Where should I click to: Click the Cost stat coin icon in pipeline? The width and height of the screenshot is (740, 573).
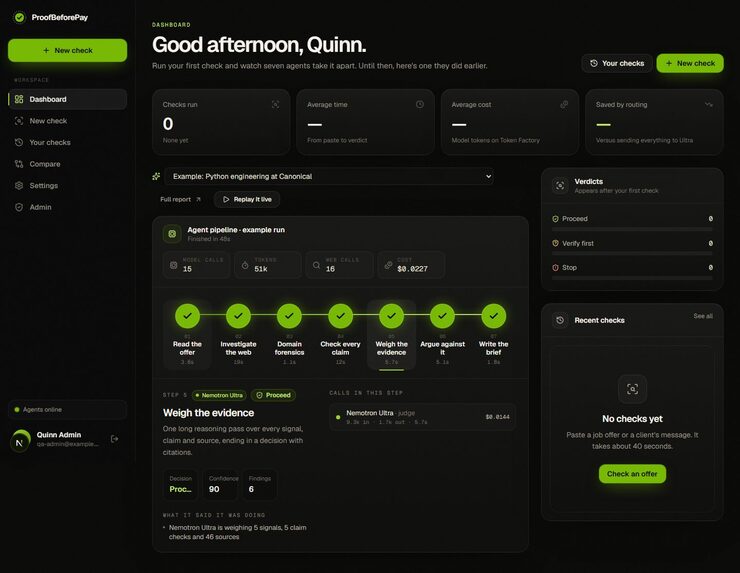tap(388, 265)
